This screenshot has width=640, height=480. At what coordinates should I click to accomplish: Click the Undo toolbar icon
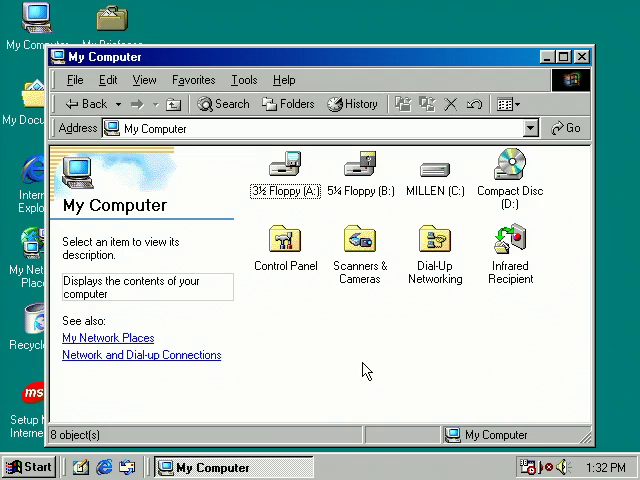(474, 104)
